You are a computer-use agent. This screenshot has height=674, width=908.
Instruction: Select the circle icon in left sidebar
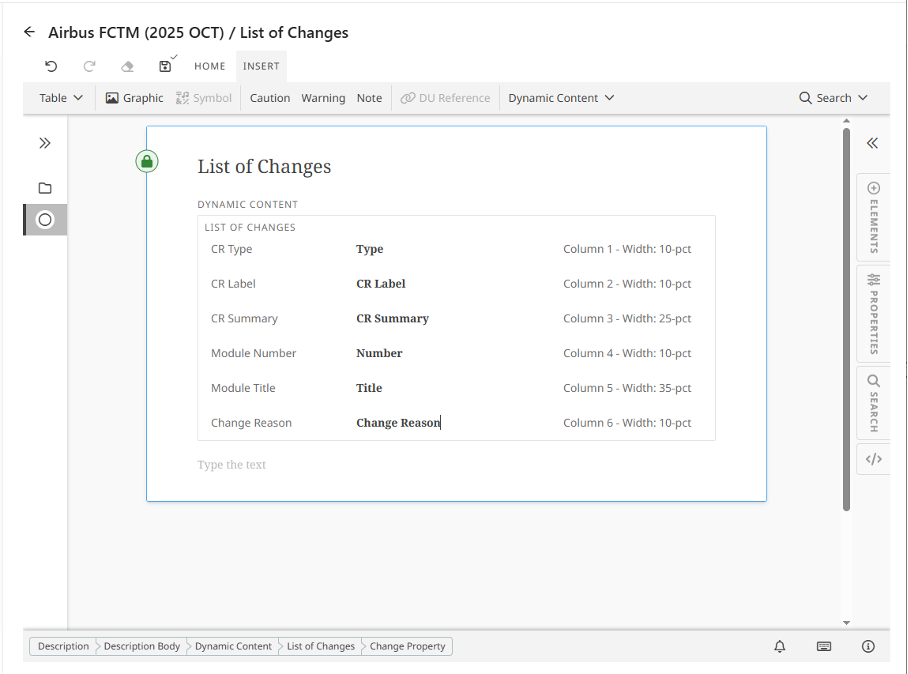pos(45,219)
